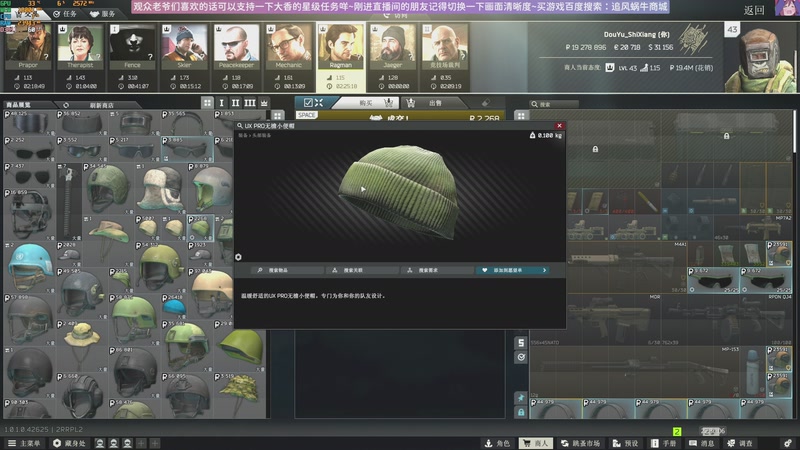Click the 搜索关联 linked search button
Screen dimensions: 800x450
tap(362, 270)
